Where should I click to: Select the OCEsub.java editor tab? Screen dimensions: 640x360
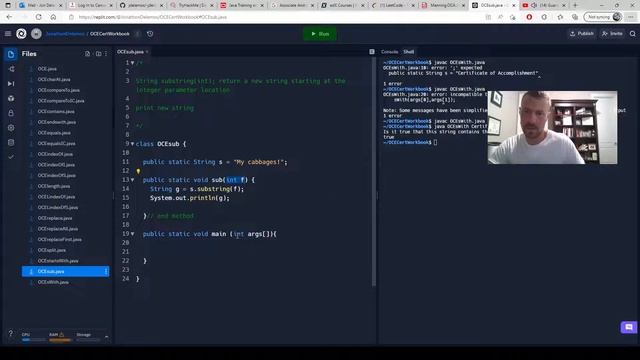pyautogui.click(x=130, y=52)
